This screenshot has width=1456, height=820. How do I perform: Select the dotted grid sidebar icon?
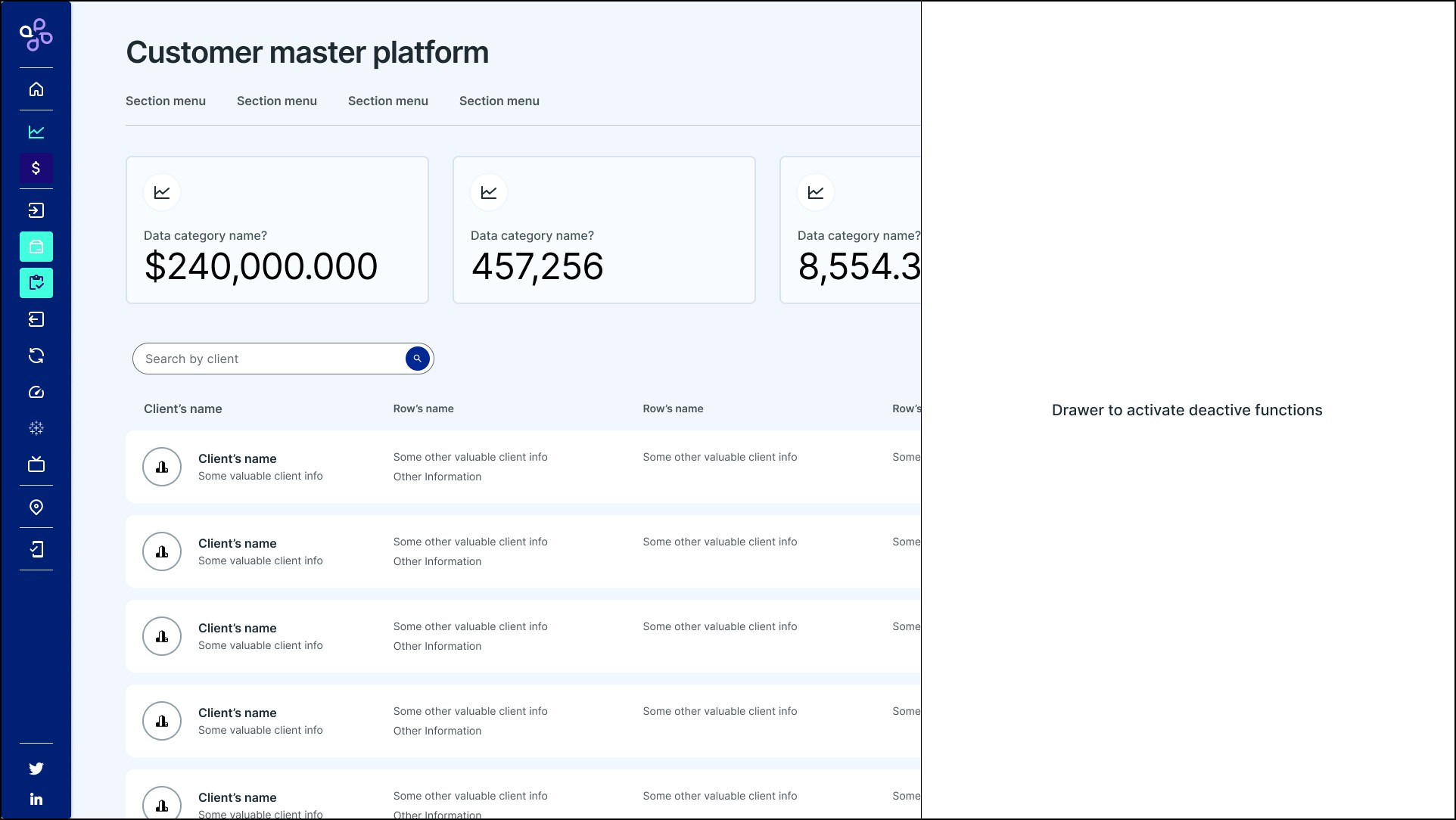click(36, 428)
